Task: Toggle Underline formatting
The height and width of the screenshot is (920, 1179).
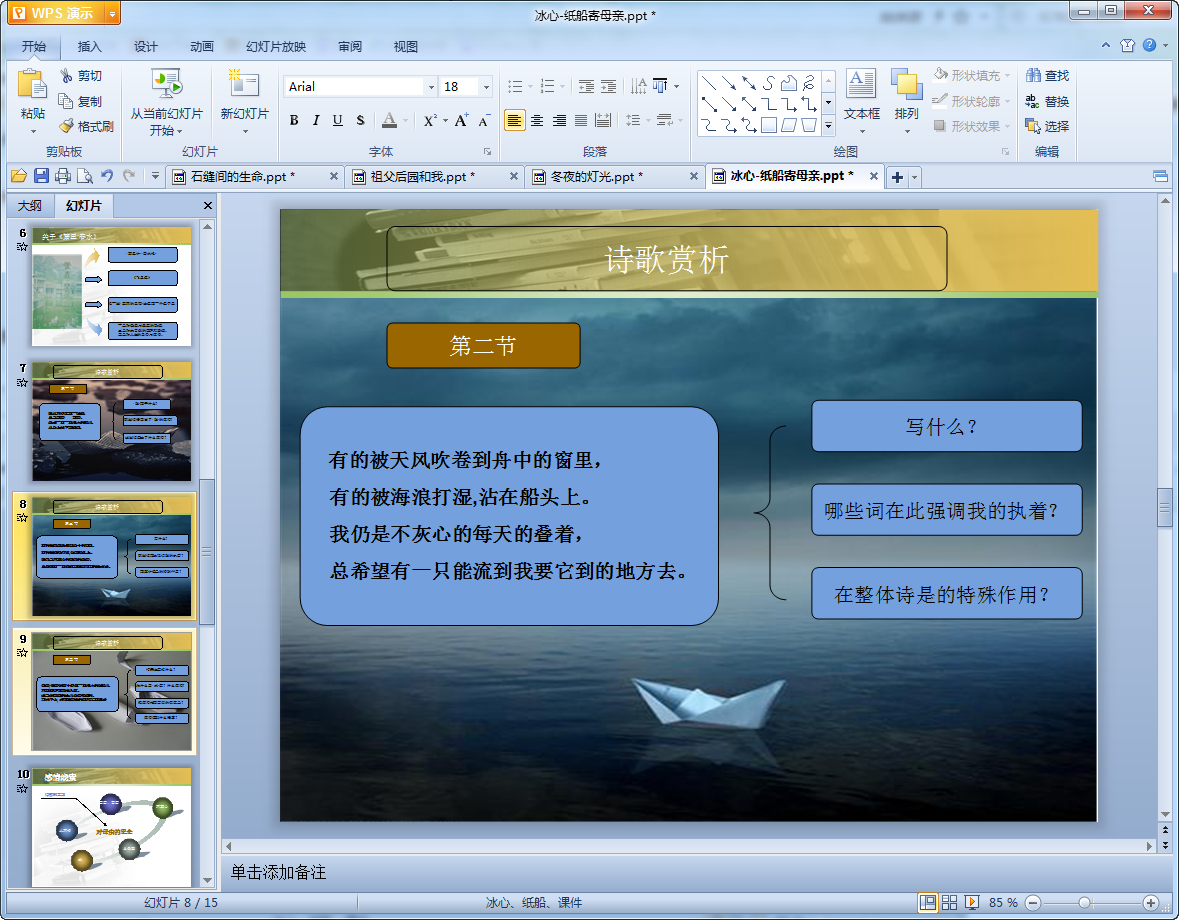Action: click(338, 120)
